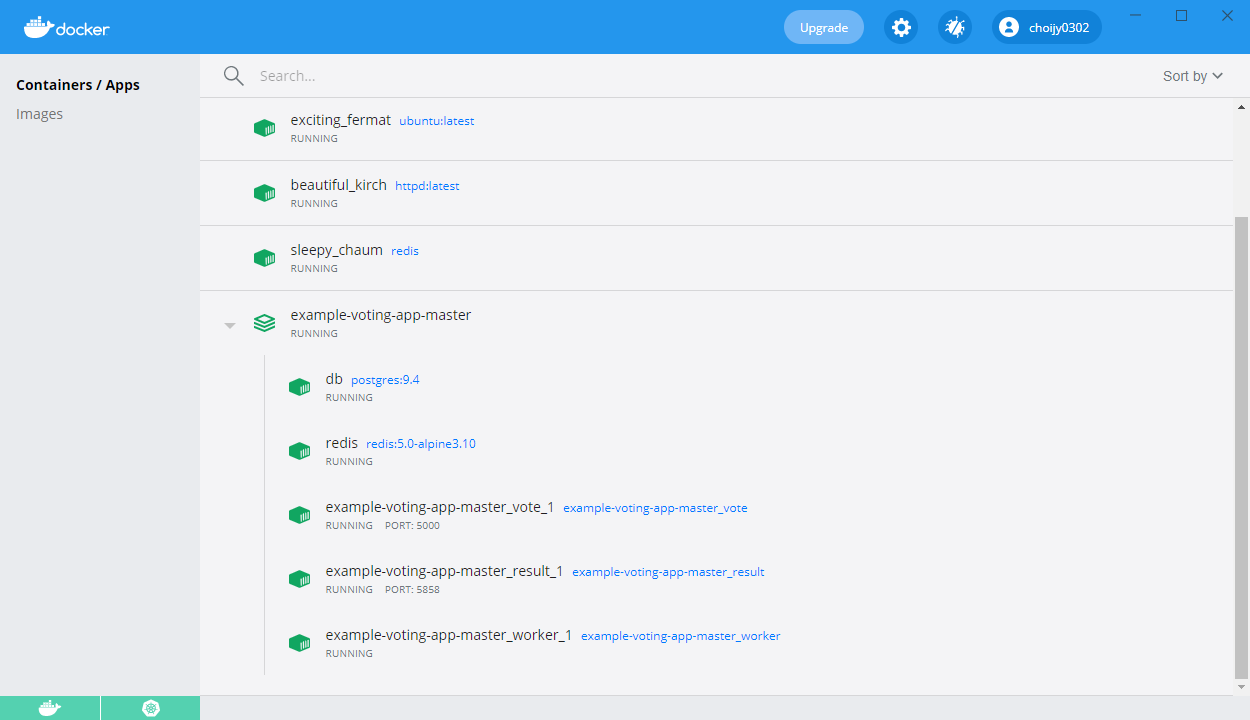Select exciting_fermat container name

[x=341, y=120]
